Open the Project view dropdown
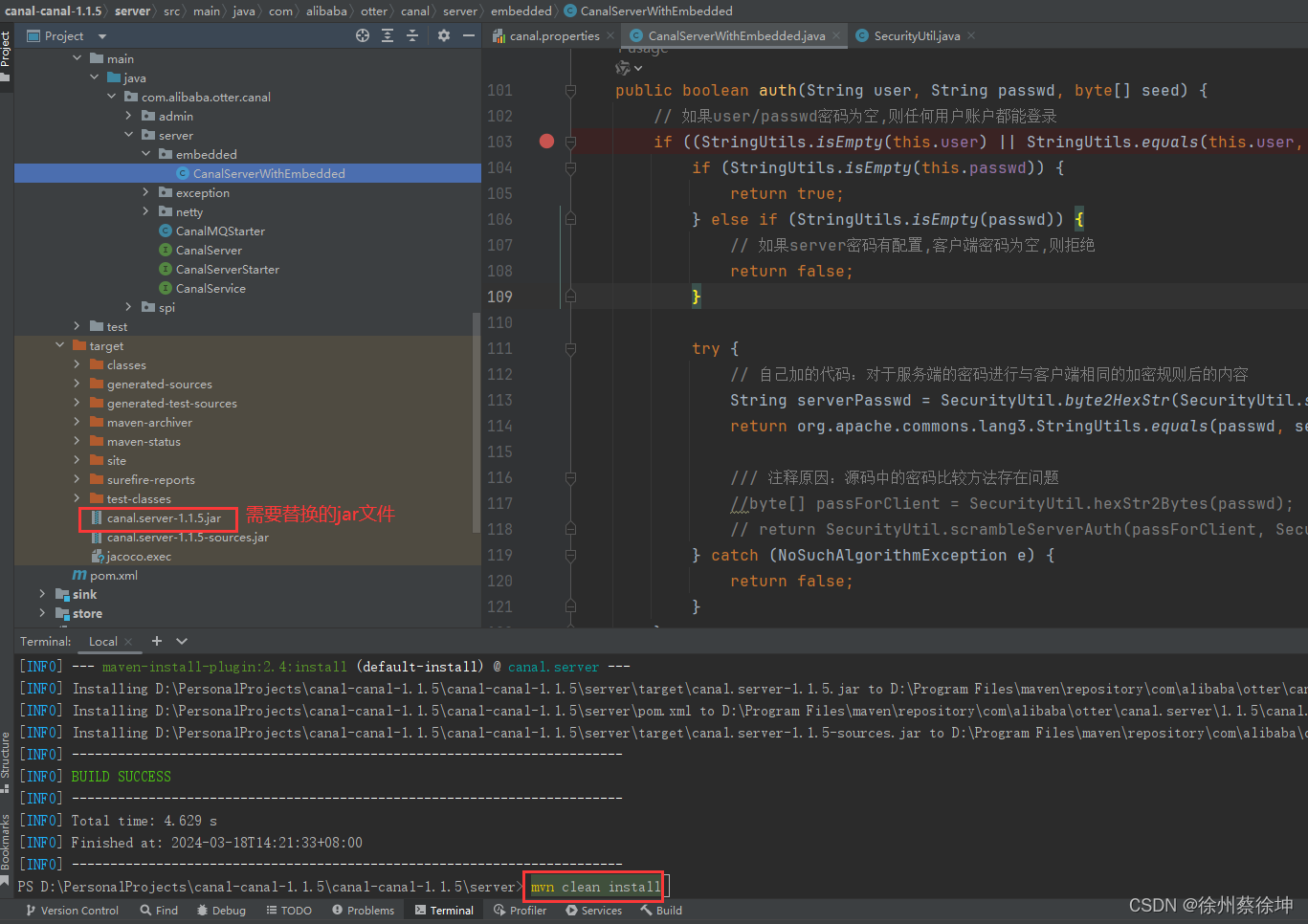Screen dimensions: 1308x924 (x=102, y=36)
